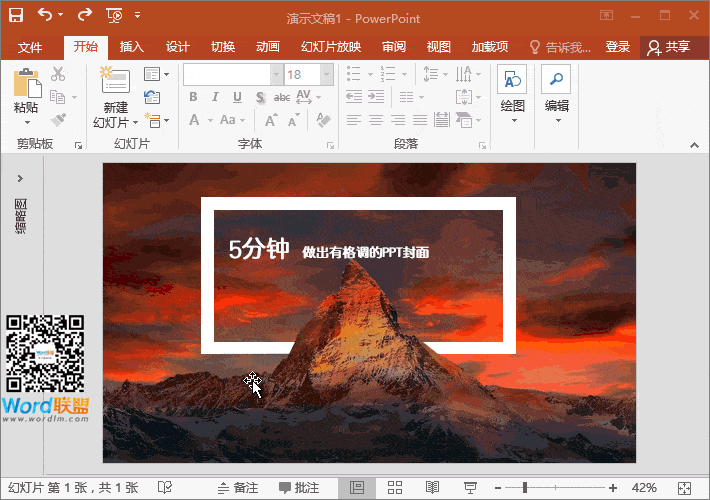Open the 文件 menu tab
This screenshot has height=500, width=710.
pyautogui.click(x=30, y=47)
